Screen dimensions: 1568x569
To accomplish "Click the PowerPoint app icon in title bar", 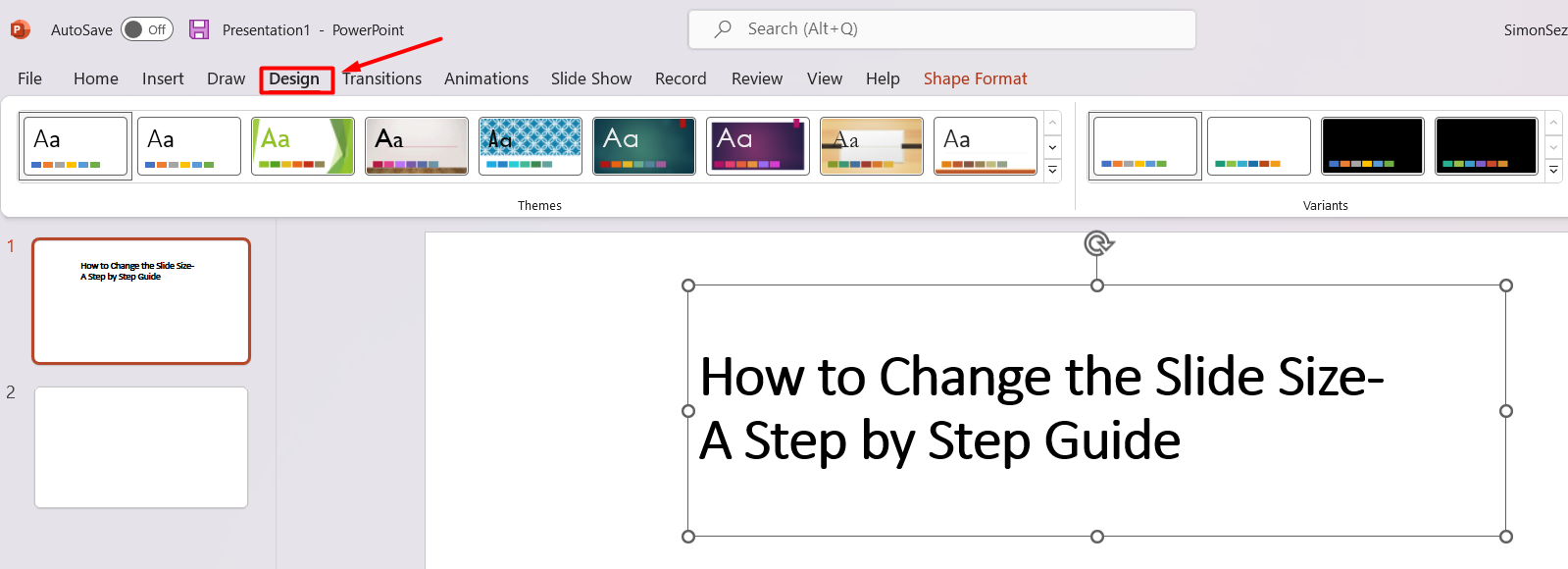I will tap(20, 29).
